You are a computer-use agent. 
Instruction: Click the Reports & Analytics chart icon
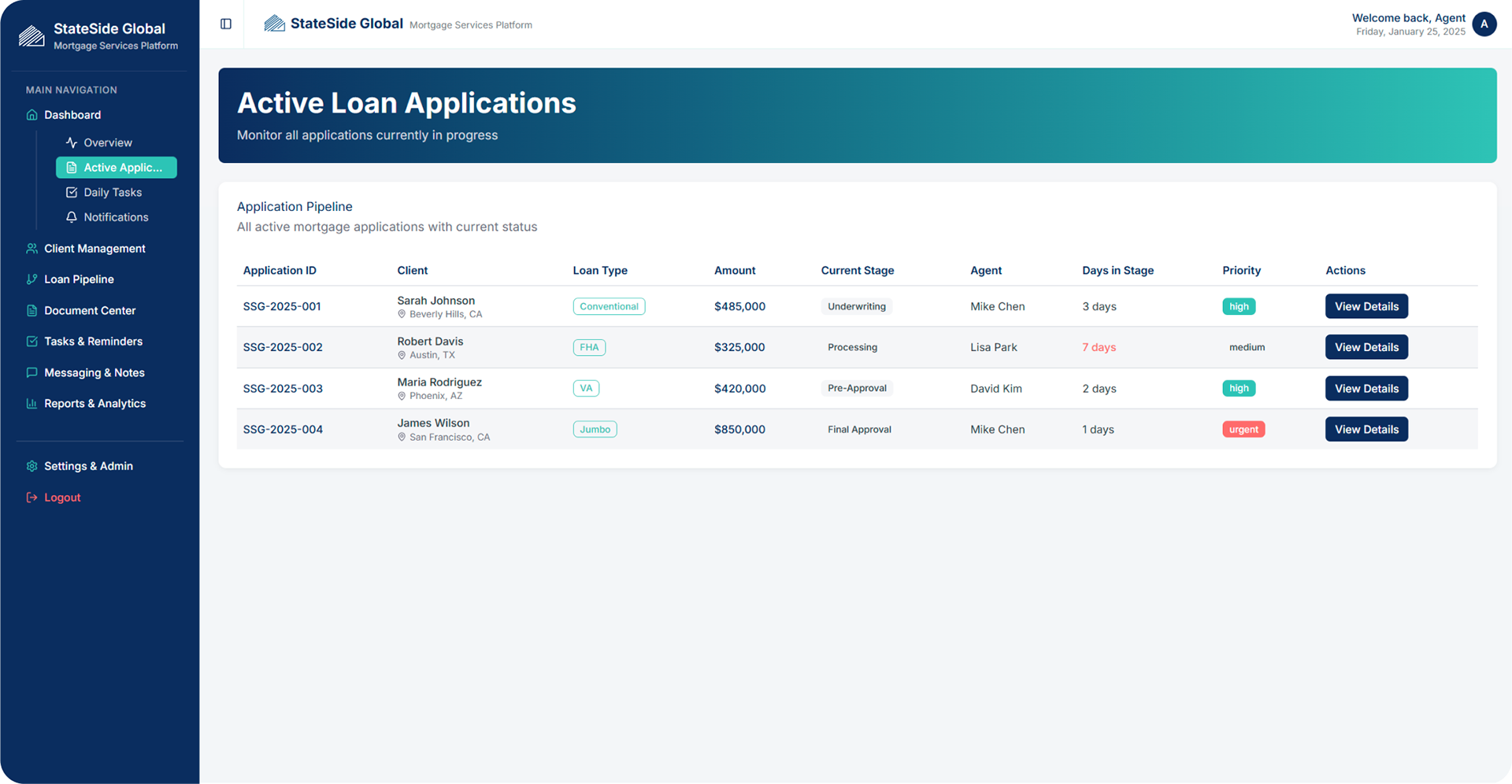31,404
